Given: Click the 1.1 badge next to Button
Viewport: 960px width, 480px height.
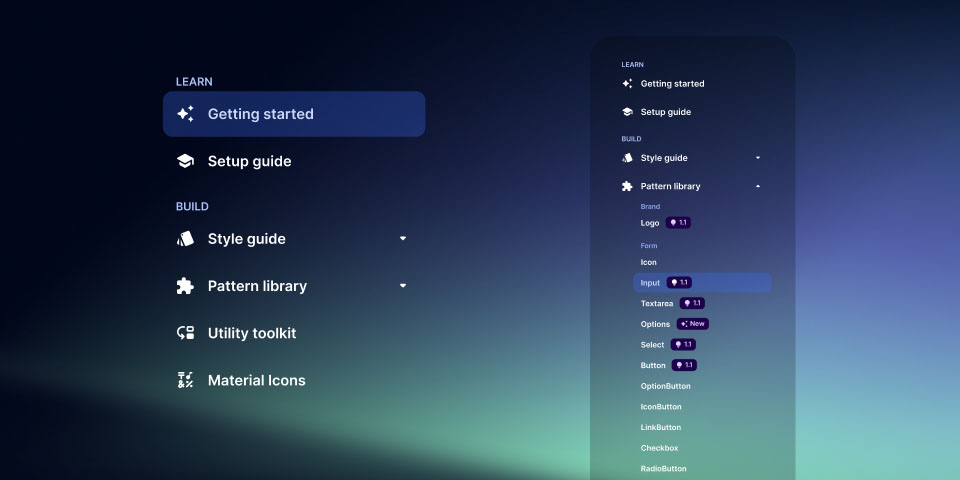Looking at the screenshot, I should [684, 366].
